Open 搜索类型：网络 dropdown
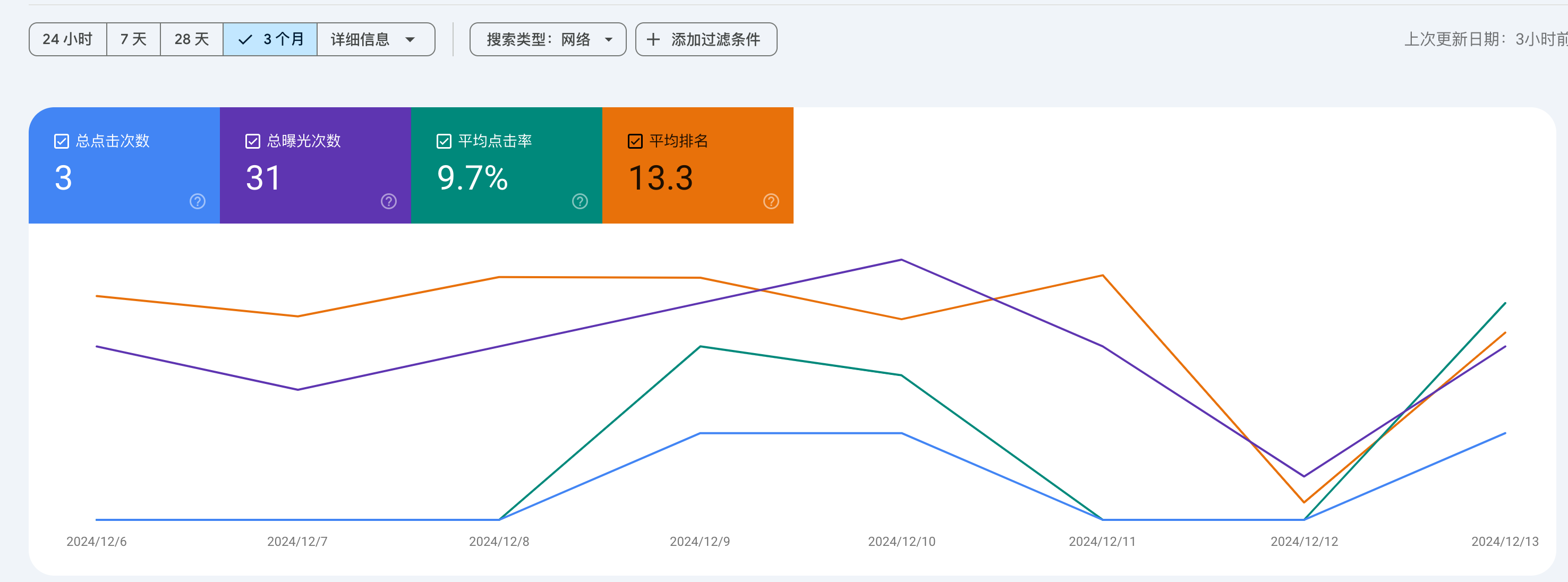Screen dimensions: 1568x582 pyautogui.click(x=548, y=40)
